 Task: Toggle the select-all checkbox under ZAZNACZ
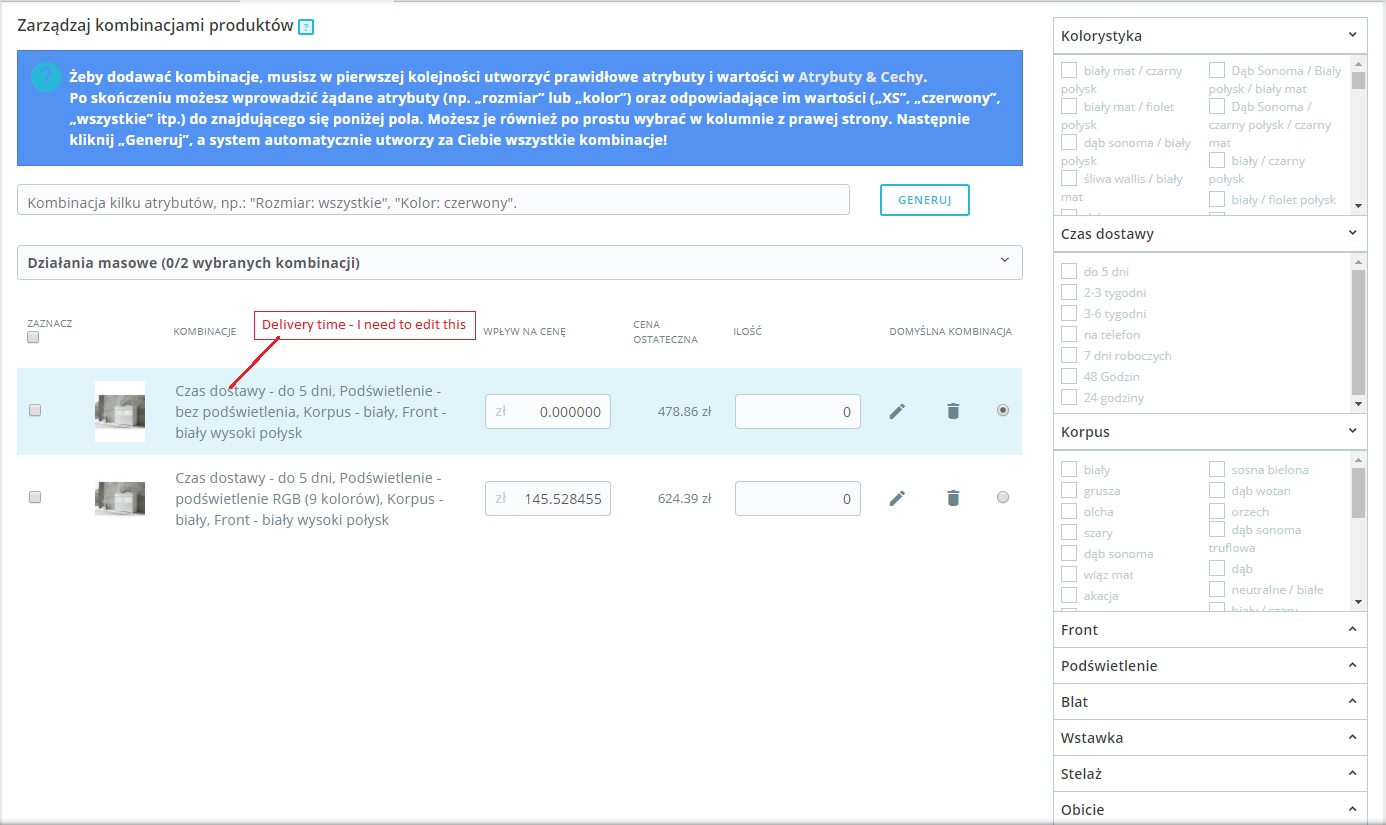tap(33, 338)
